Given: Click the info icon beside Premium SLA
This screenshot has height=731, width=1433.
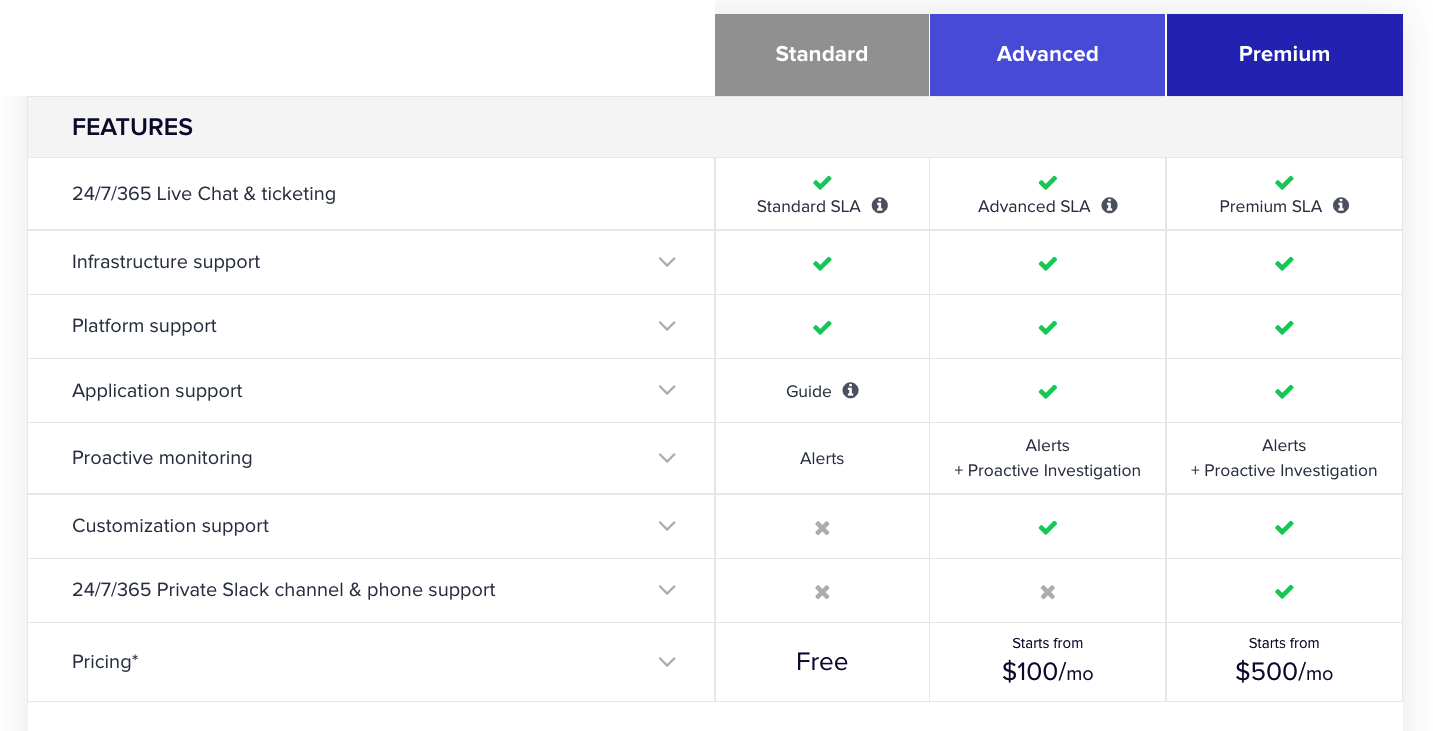Looking at the screenshot, I should 1341,205.
